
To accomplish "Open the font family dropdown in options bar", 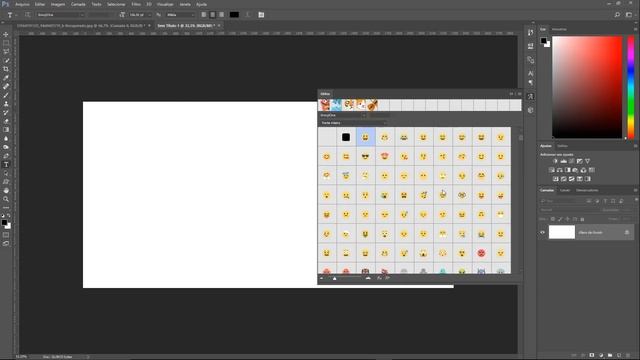I will [60, 15].
